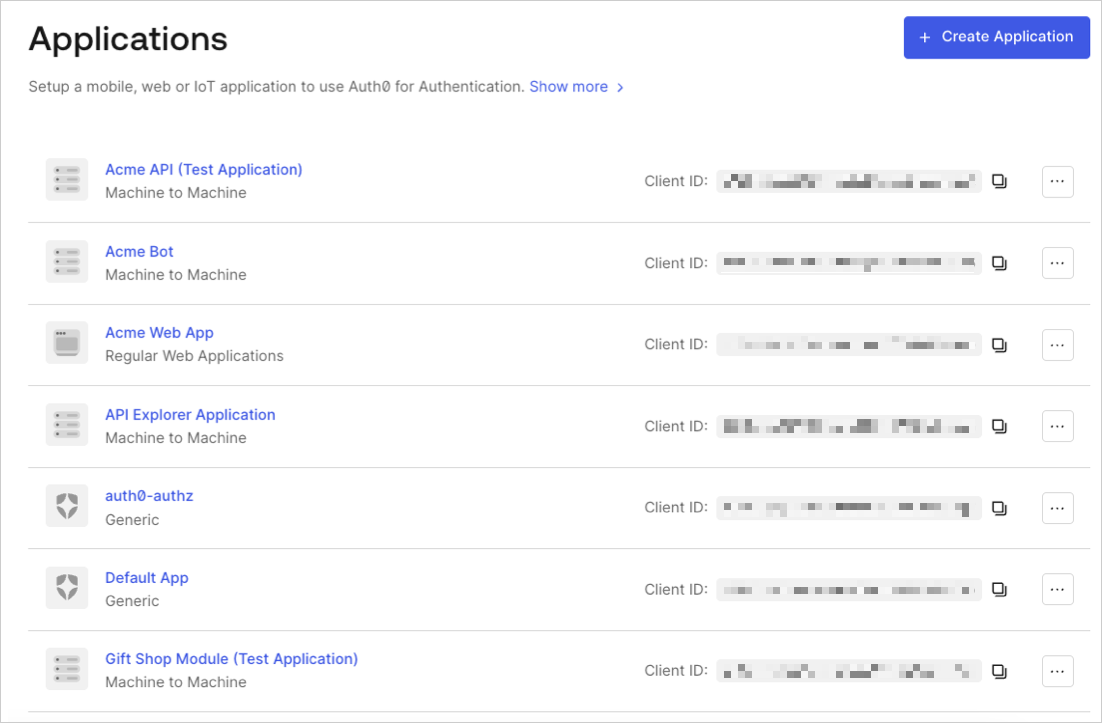The width and height of the screenshot is (1102, 723).
Task: Click the masked Client ID field for Acme Bot
Action: pos(848,263)
